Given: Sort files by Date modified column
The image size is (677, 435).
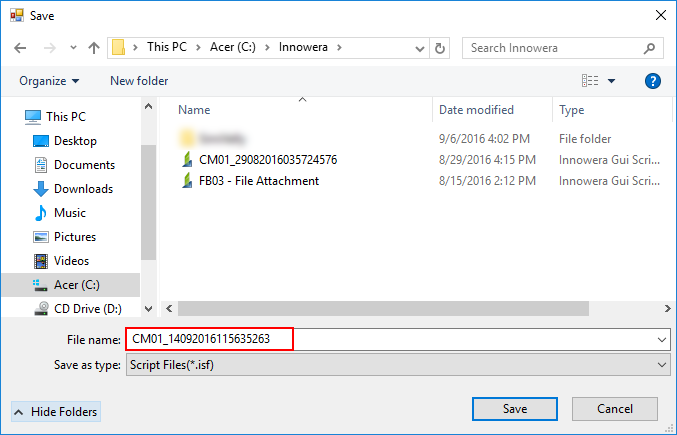Looking at the screenshot, I should 476,110.
